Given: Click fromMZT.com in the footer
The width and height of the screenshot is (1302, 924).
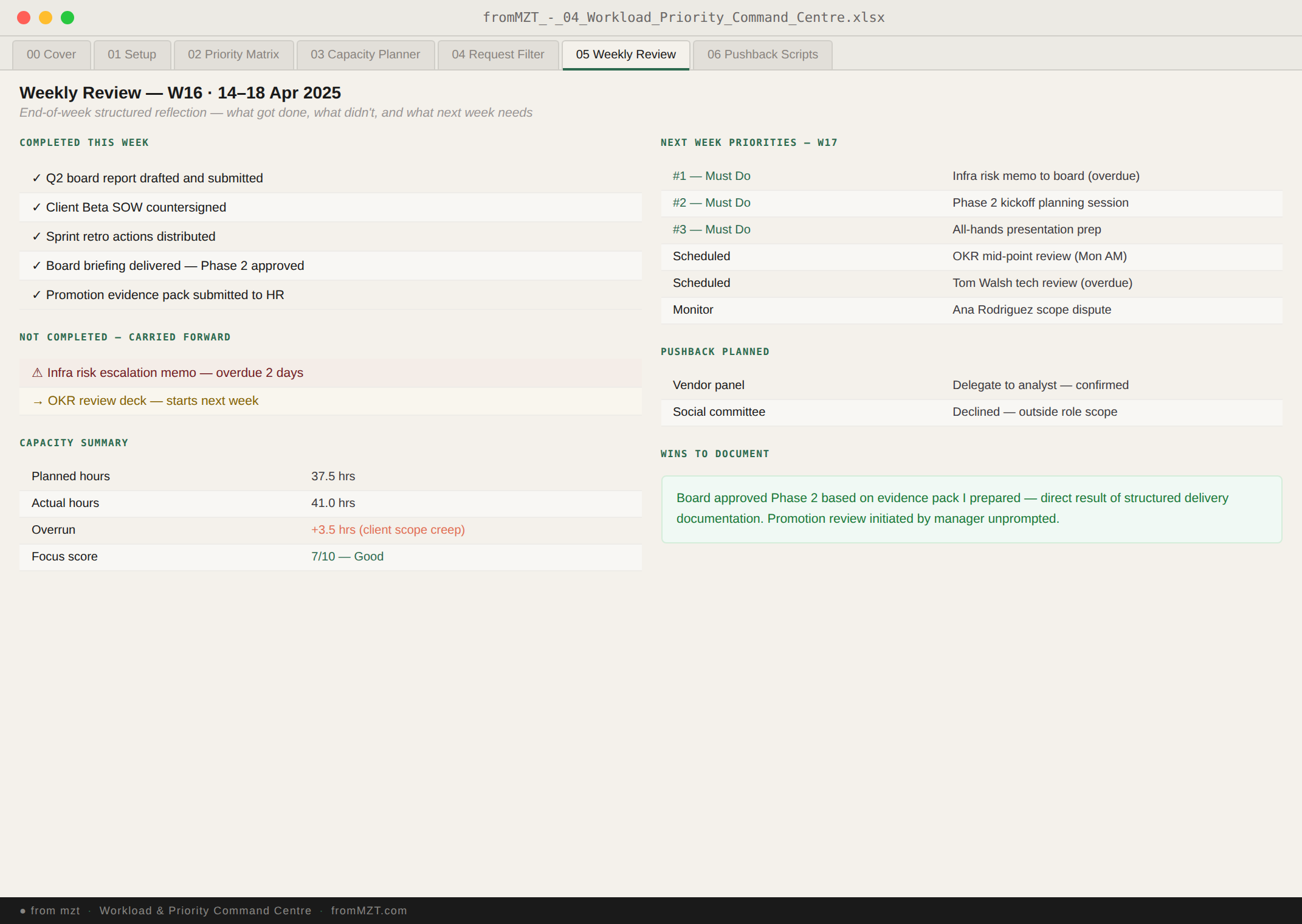Looking at the screenshot, I should click(369, 911).
